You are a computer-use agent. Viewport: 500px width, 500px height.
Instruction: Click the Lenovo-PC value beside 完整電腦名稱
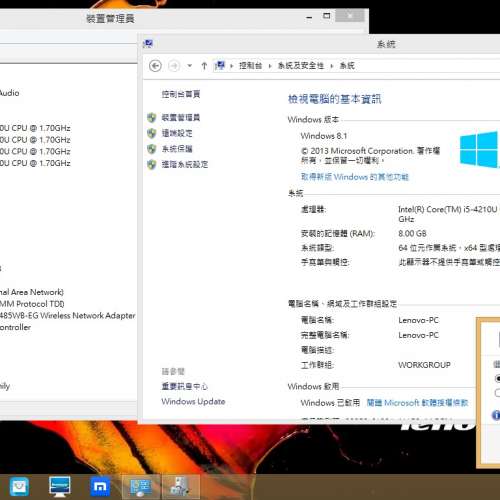(418, 335)
